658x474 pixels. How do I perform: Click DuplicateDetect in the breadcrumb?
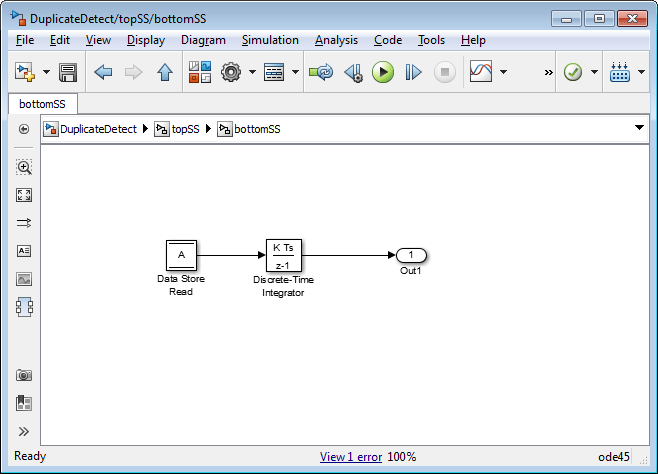click(98, 129)
